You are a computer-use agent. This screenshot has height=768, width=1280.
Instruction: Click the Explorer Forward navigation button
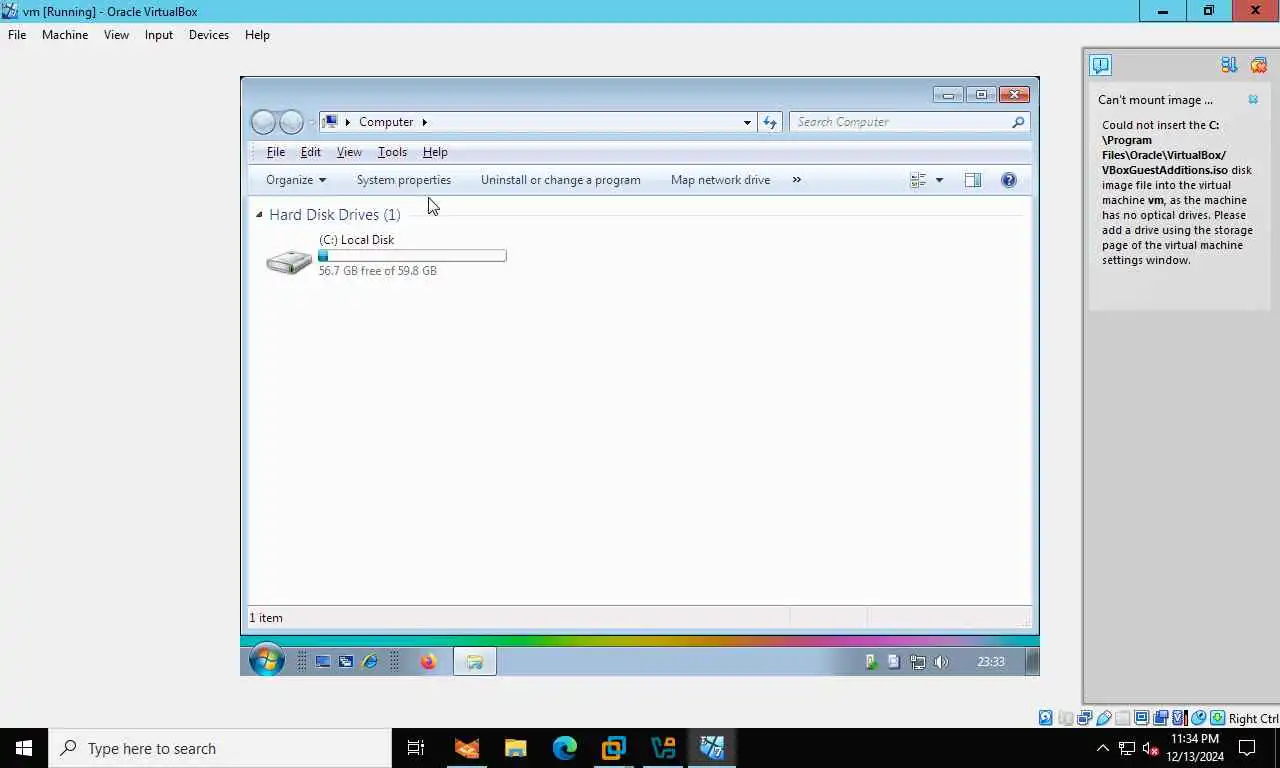(291, 122)
